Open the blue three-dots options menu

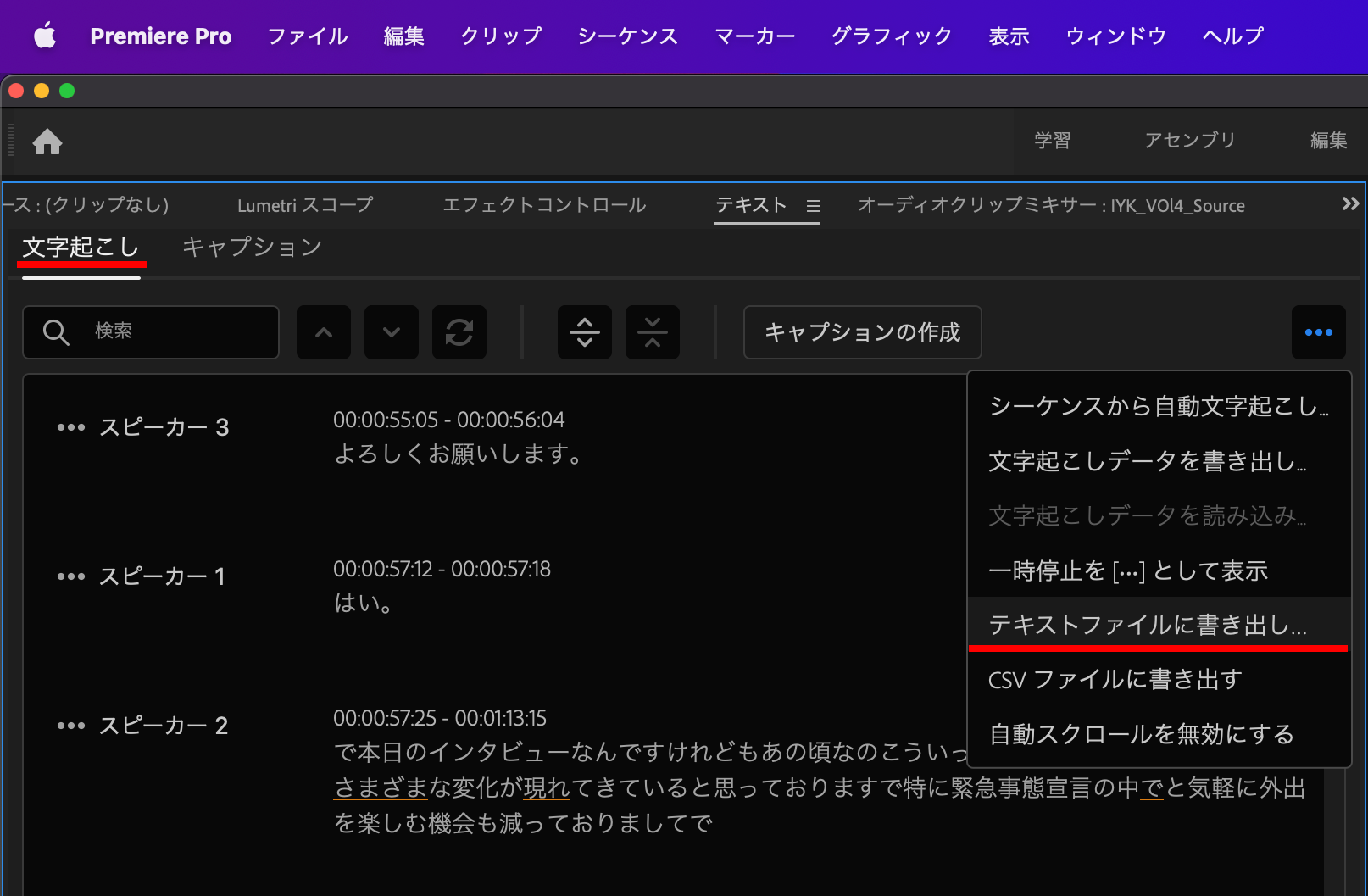[1319, 332]
